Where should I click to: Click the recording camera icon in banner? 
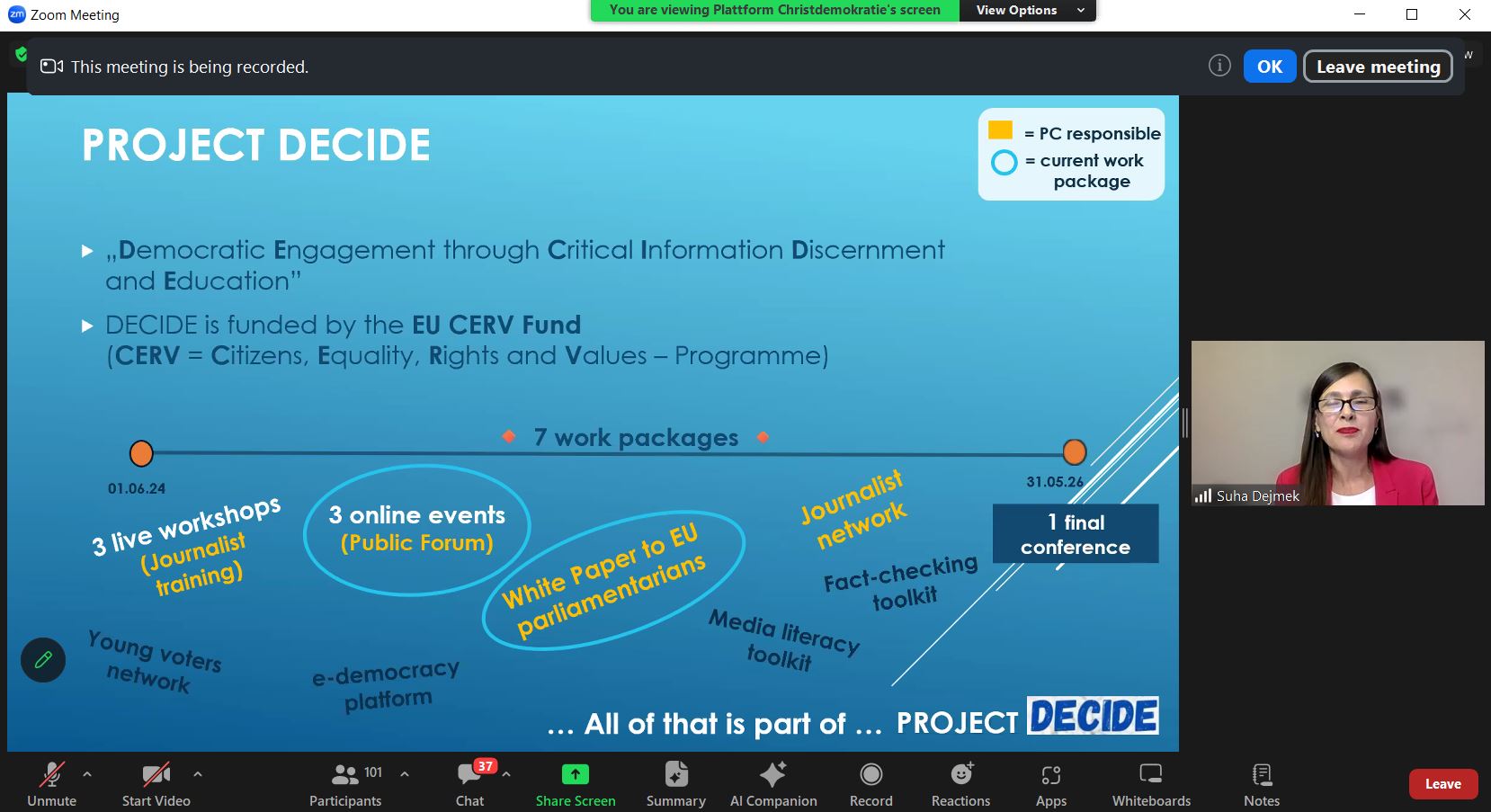(52, 67)
